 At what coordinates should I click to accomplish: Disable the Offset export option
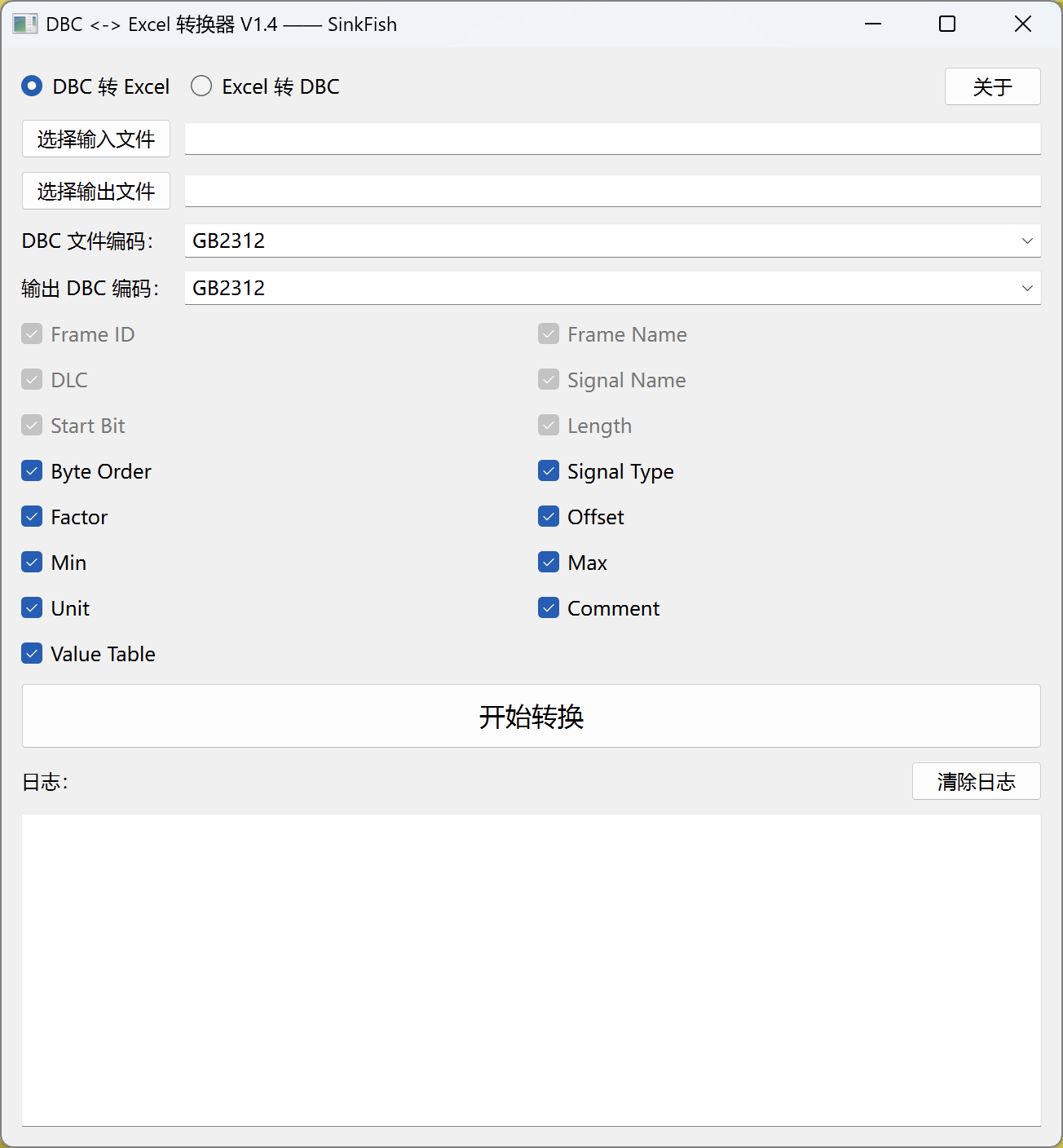(x=549, y=516)
